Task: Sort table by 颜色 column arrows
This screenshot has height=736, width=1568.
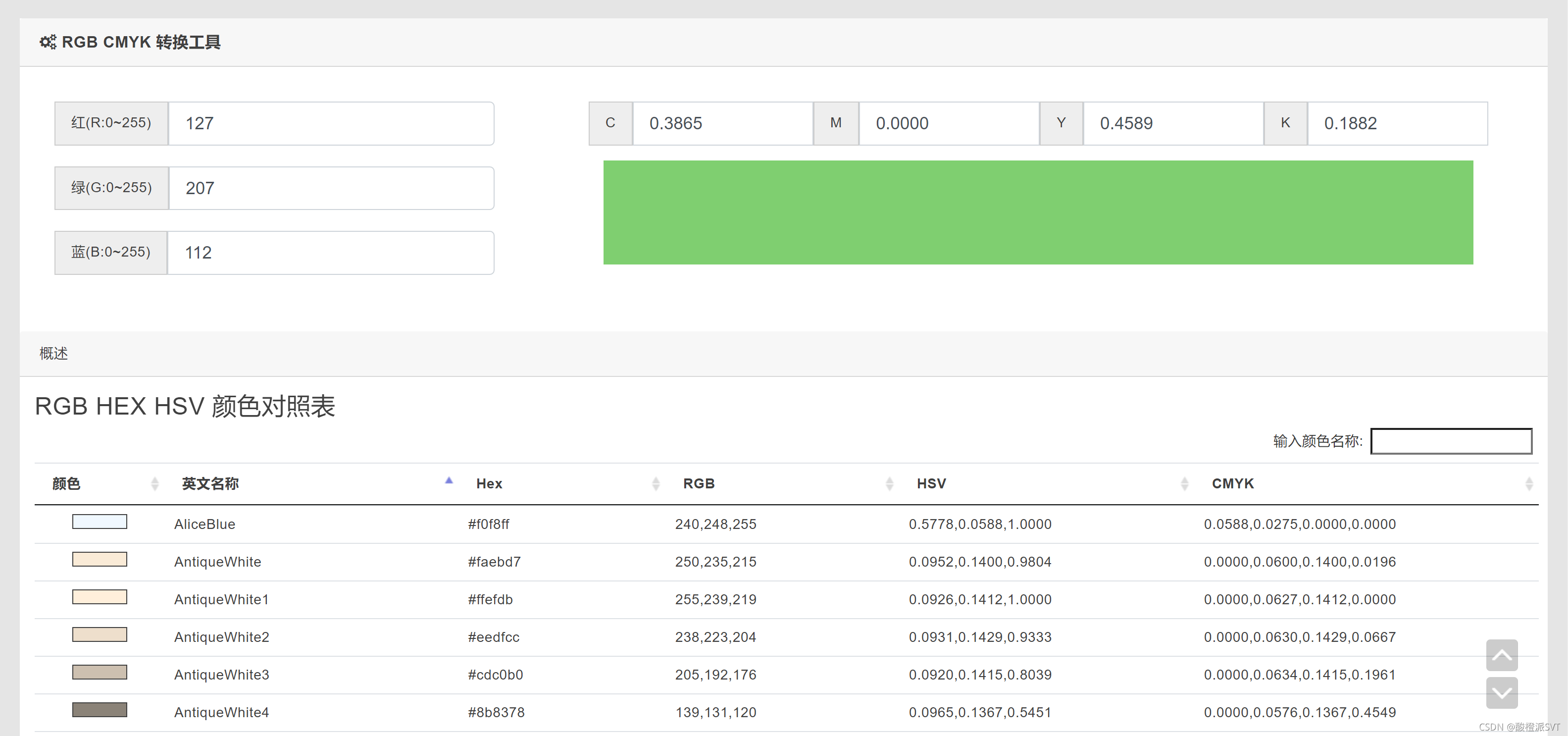Action: click(x=154, y=483)
